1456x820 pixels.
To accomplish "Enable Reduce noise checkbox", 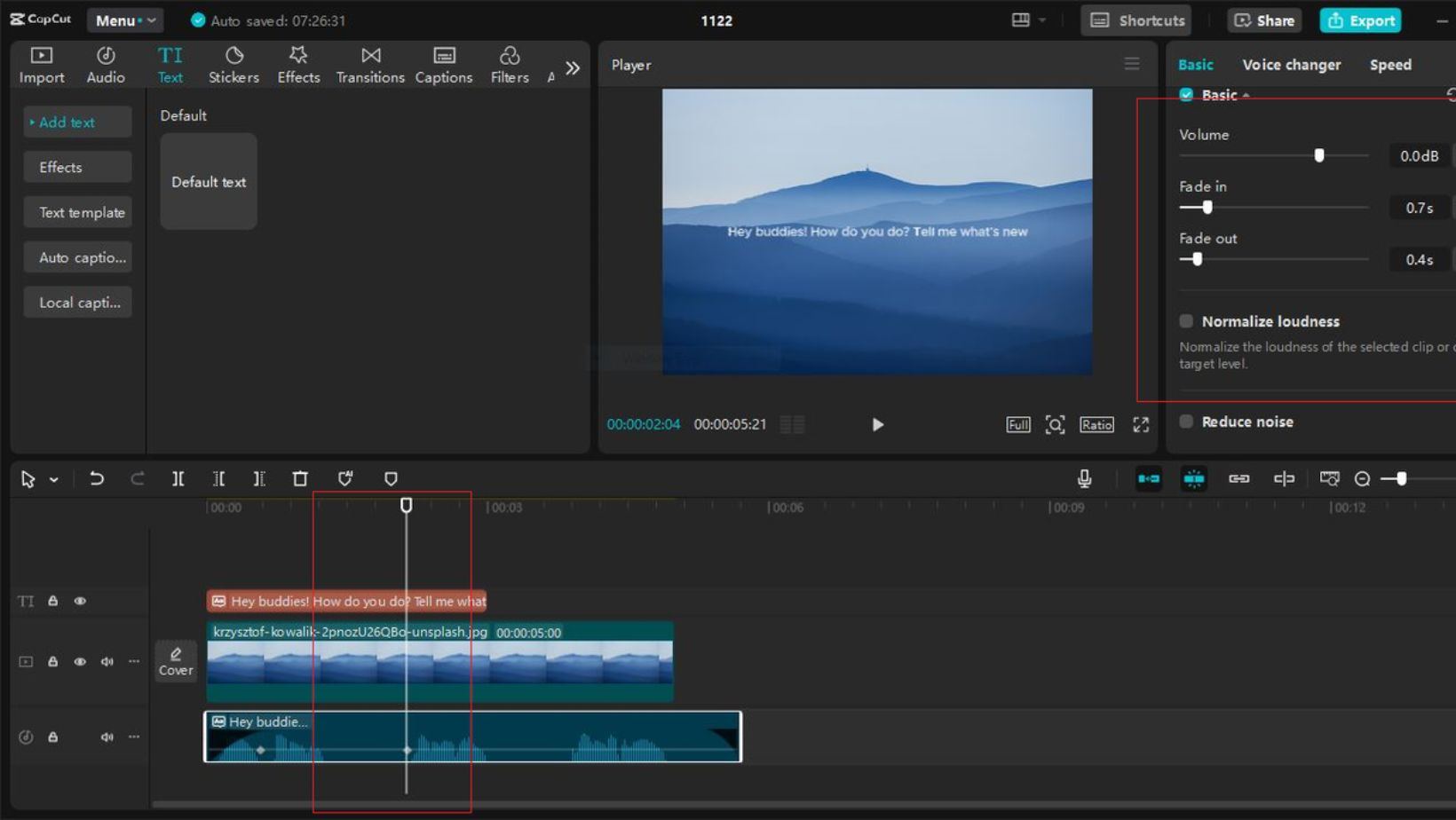I will pyautogui.click(x=1186, y=422).
